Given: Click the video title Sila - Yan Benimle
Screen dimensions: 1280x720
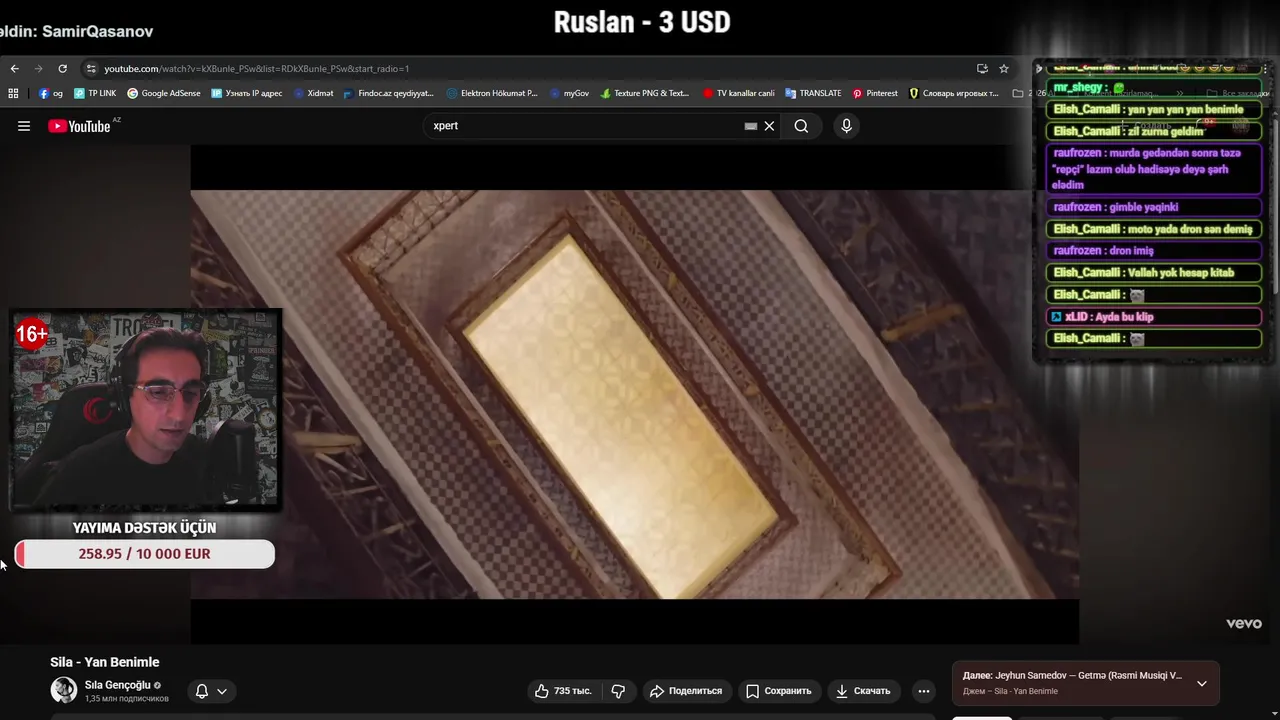Looking at the screenshot, I should pyautogui.click(x=105, y=662).
